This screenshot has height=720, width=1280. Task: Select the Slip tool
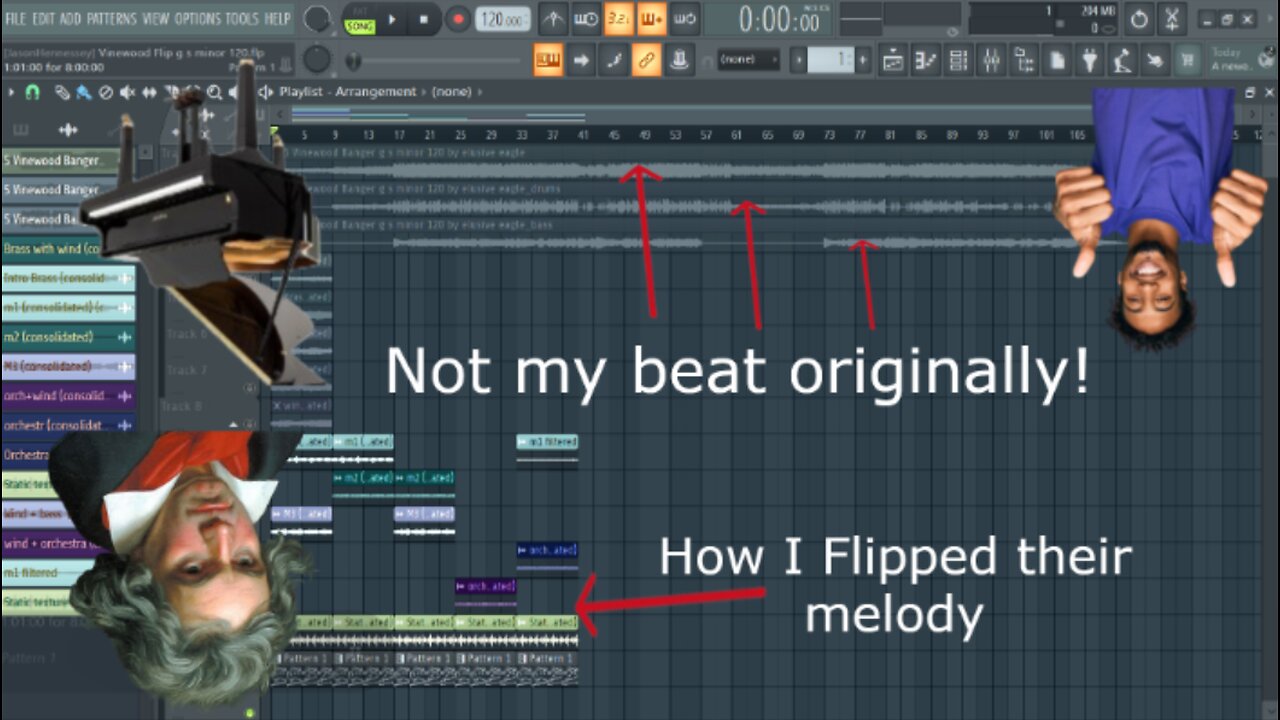click(x=149, y=92)
